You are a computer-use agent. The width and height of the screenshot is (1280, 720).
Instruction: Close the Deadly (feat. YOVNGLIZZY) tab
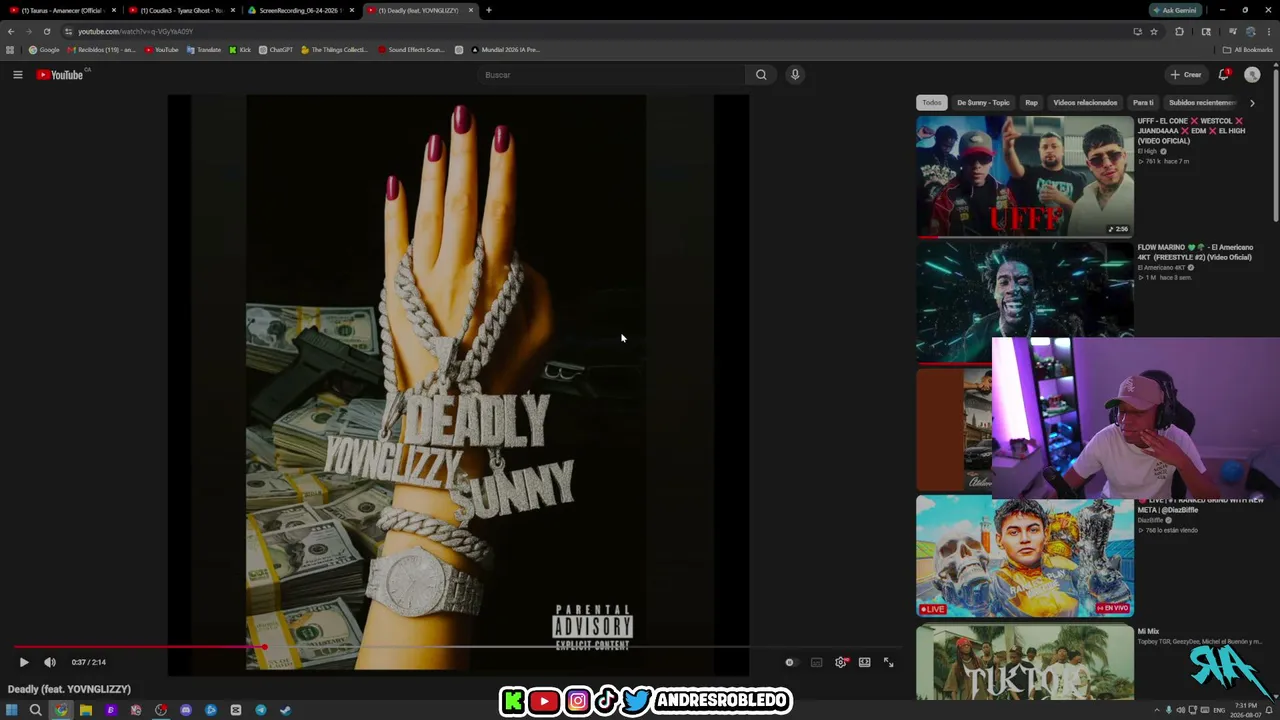click(471, 10)
